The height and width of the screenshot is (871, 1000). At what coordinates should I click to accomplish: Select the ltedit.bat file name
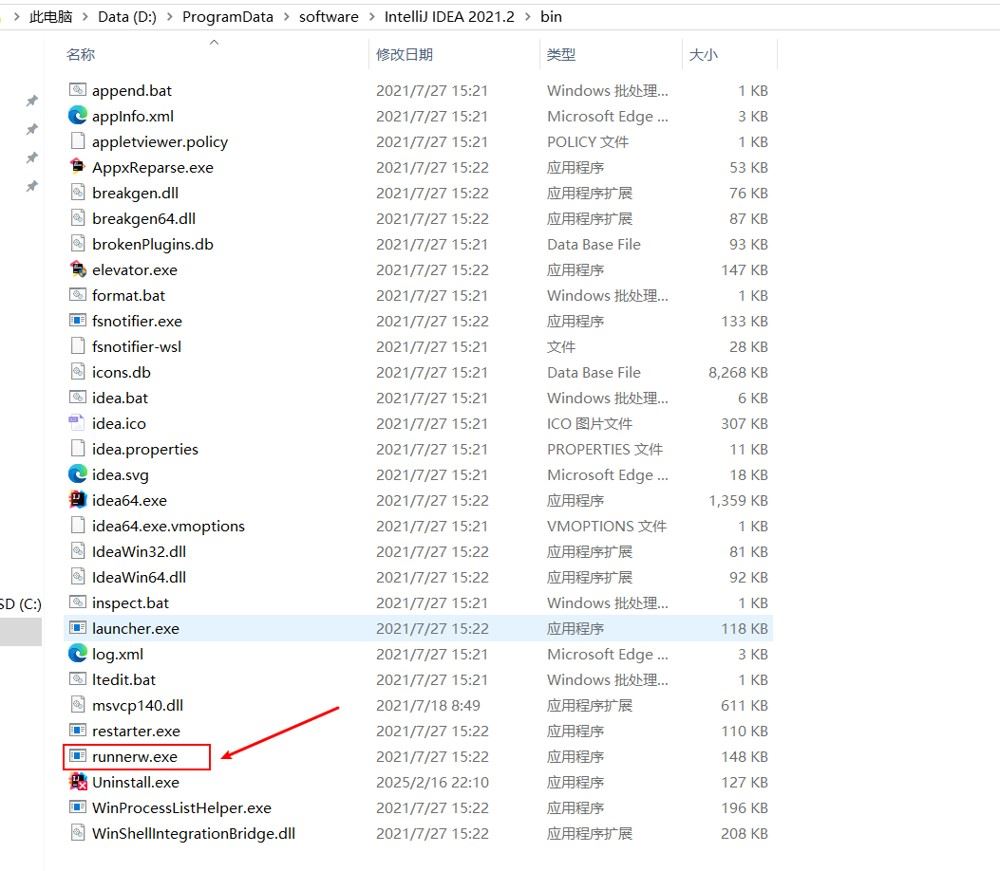(124, 679)
